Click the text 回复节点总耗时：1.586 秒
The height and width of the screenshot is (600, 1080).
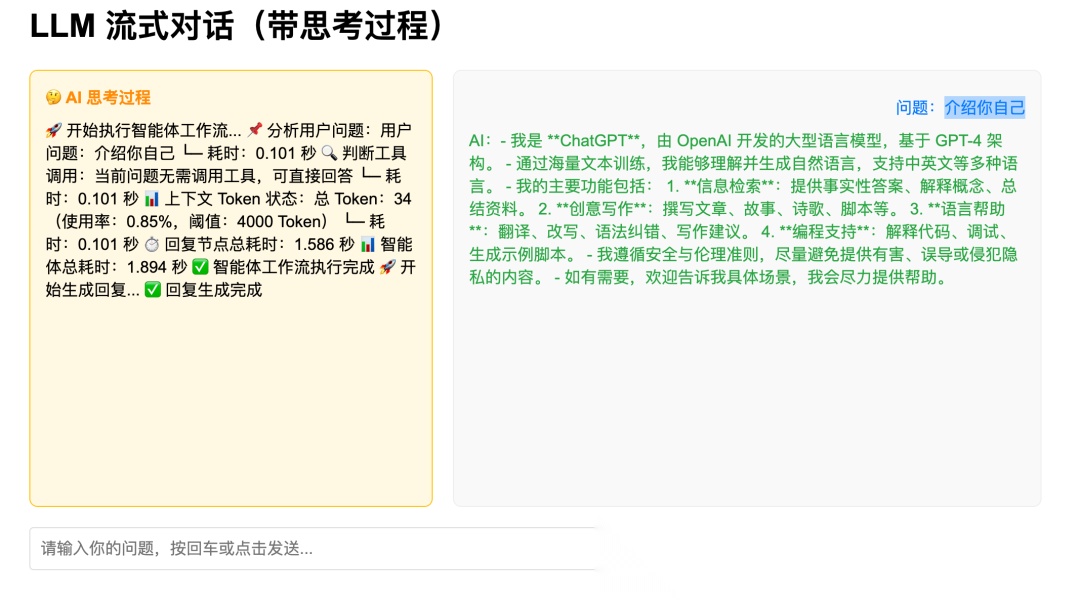pyautogui.click(x=259, y=245)
